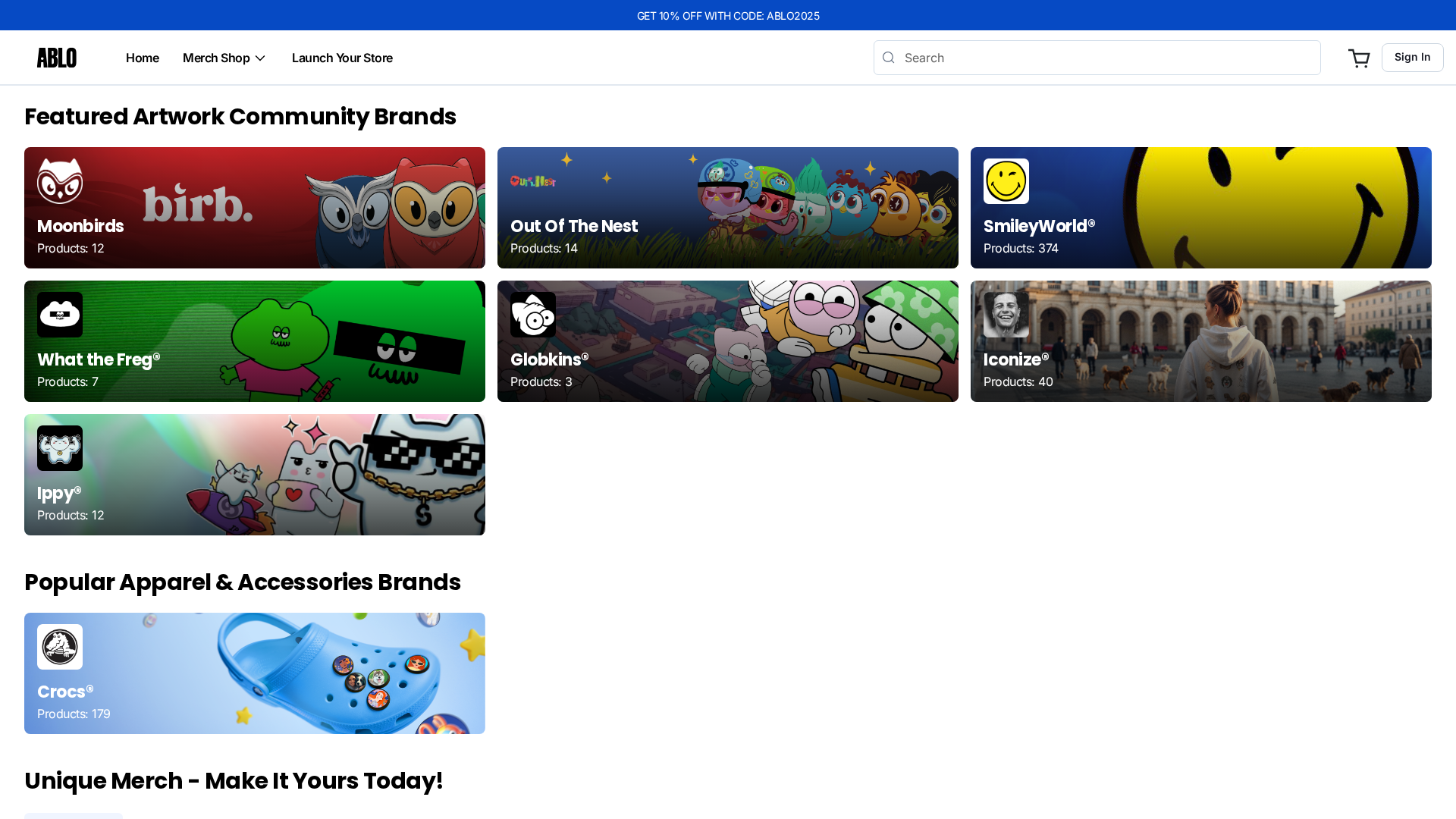The height and width of the screenshot is (819, 1456).
Task: Click the Moonbirds owl logo icon
Action: point(60,181)
